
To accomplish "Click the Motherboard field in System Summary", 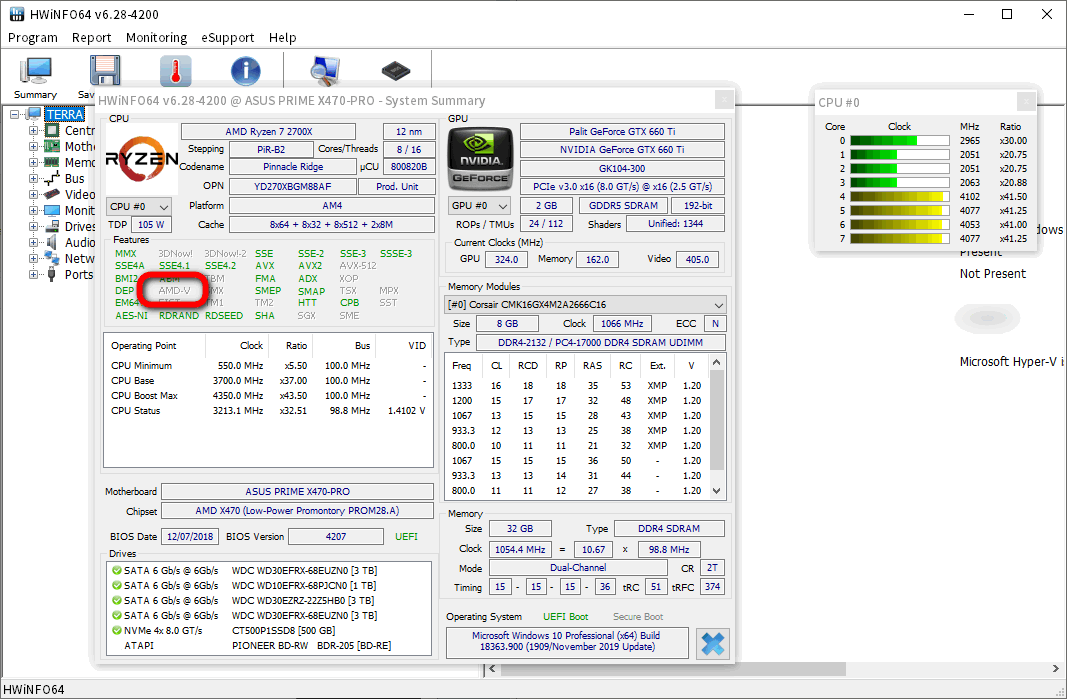I will tap(297, 491).
